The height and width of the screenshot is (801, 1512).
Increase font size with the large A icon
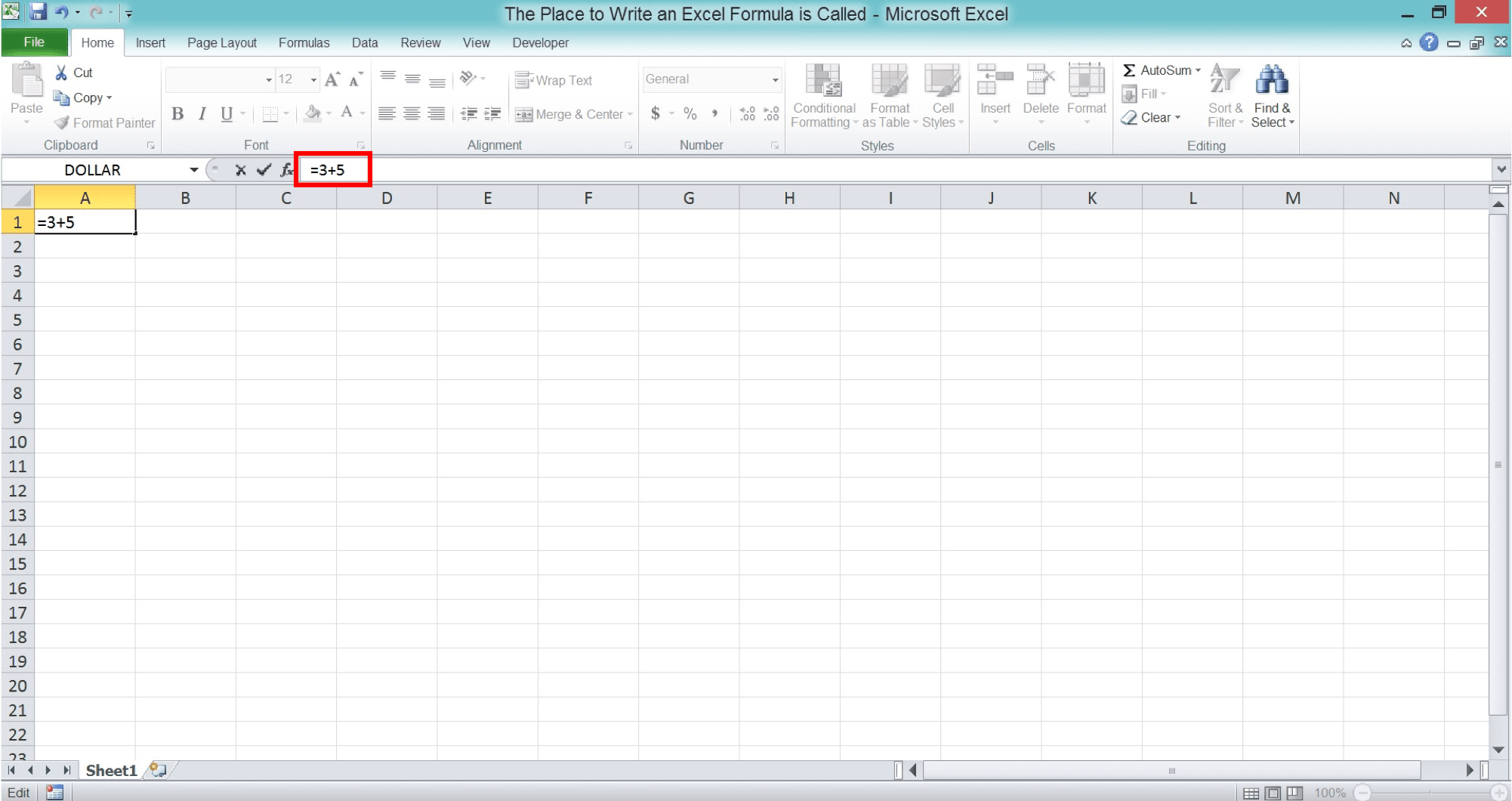pyautogui.click(x=332, y=79)
